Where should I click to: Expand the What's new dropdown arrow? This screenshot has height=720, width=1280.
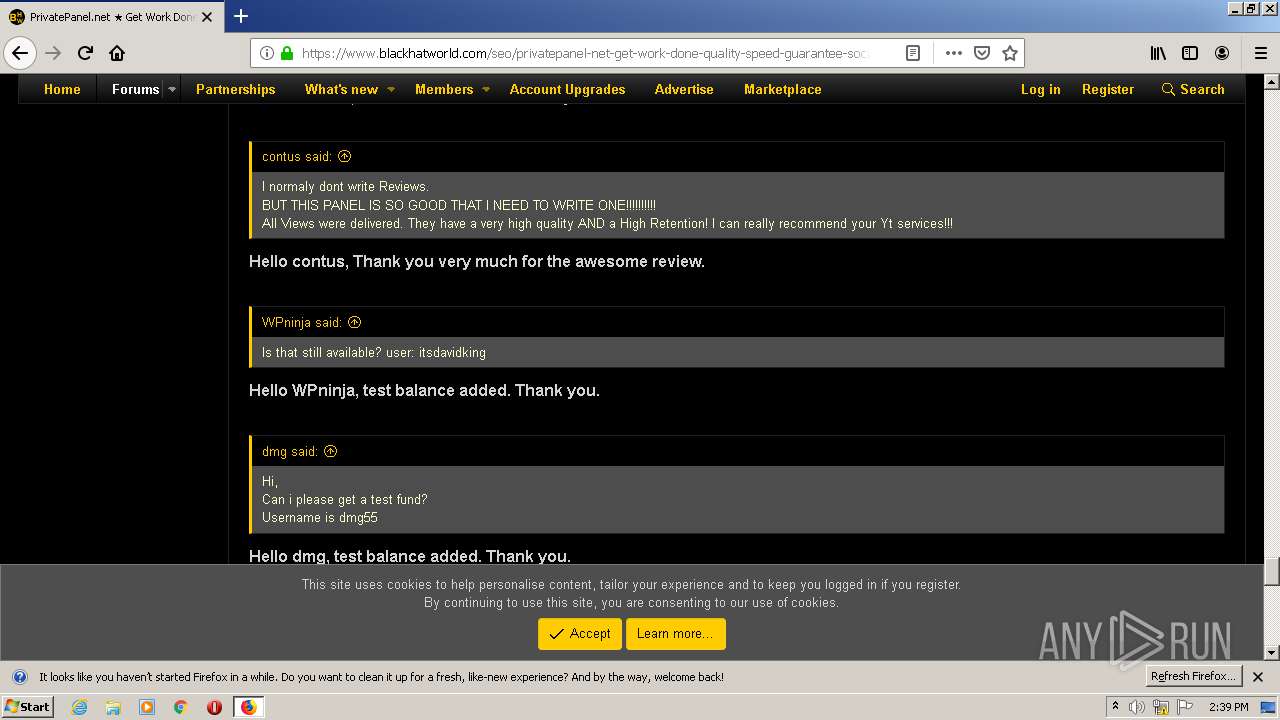391,89
